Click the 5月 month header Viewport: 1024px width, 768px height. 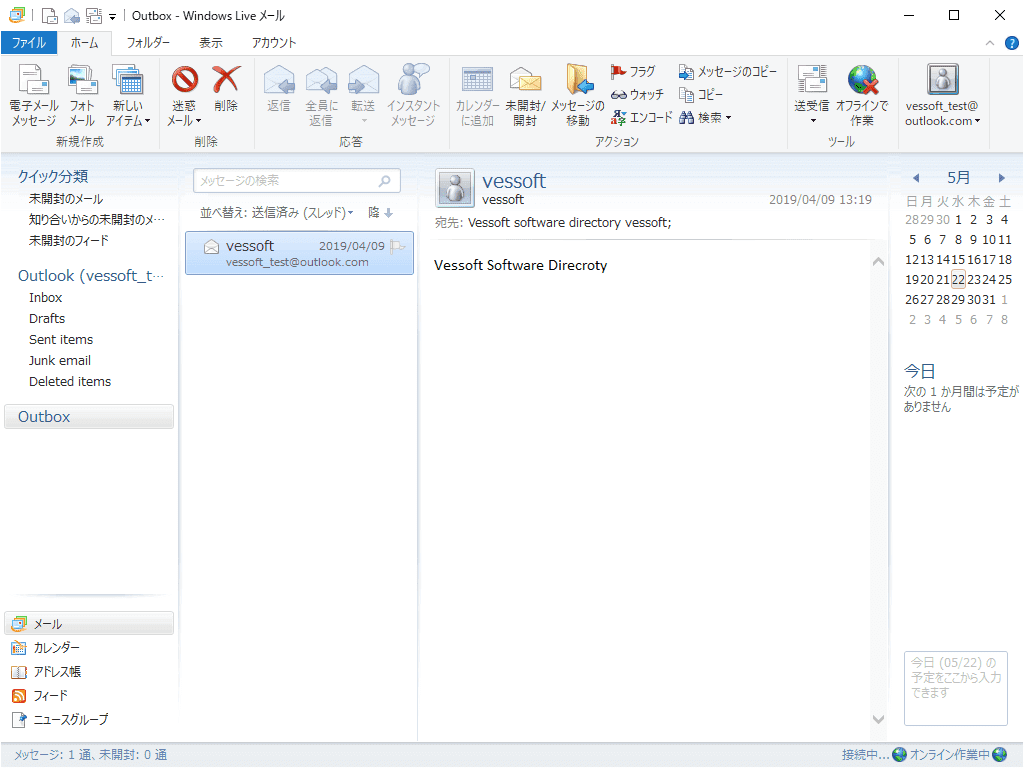coord(959,178)
